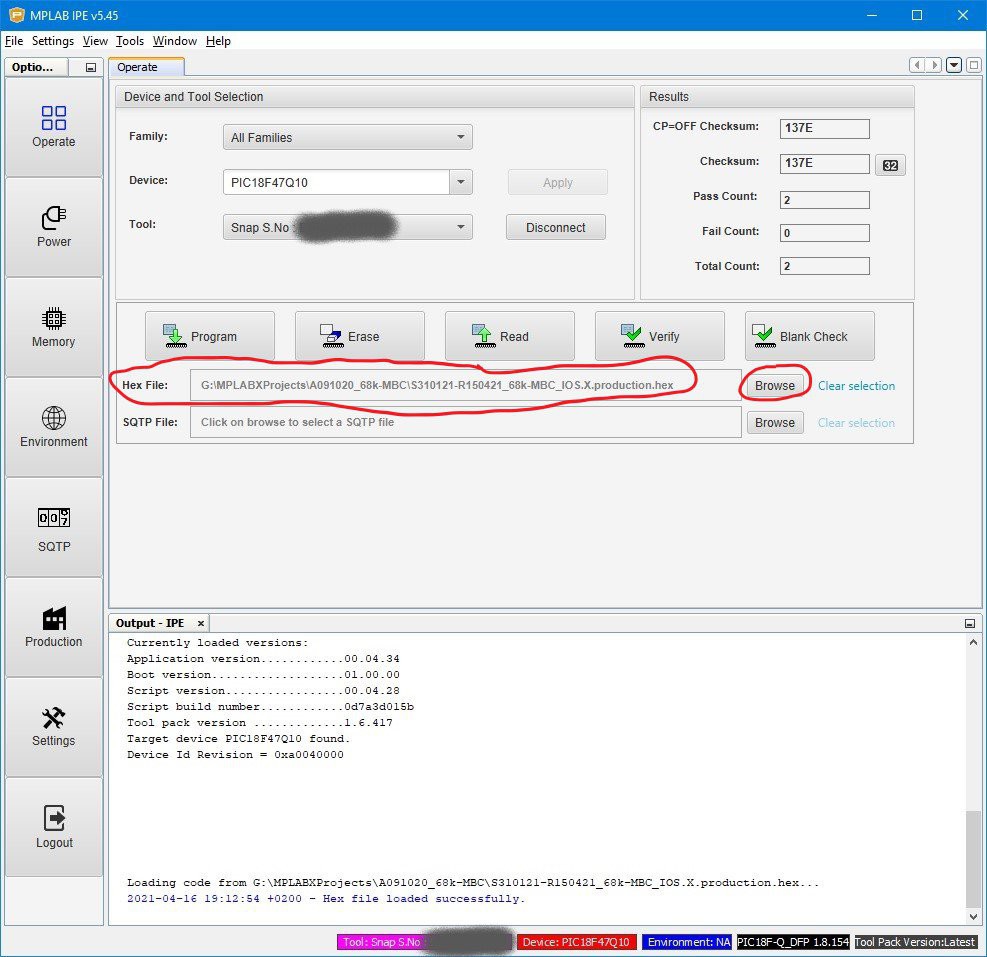The image size is (987, 957).
Task: Click the Tool Pack Version:Latest status
Action: [x=915, y=942]
